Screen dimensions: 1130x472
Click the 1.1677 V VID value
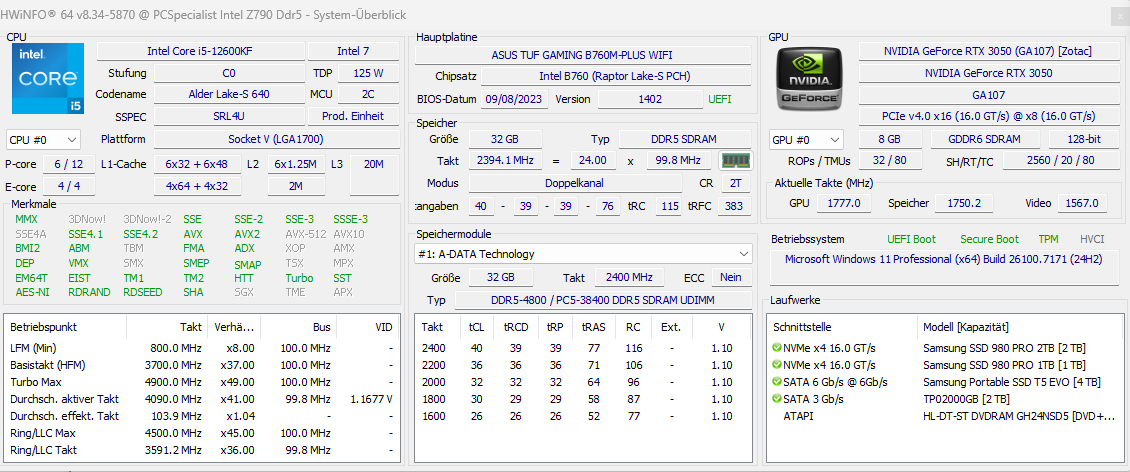pyautogui.click(x=370, y=399)
